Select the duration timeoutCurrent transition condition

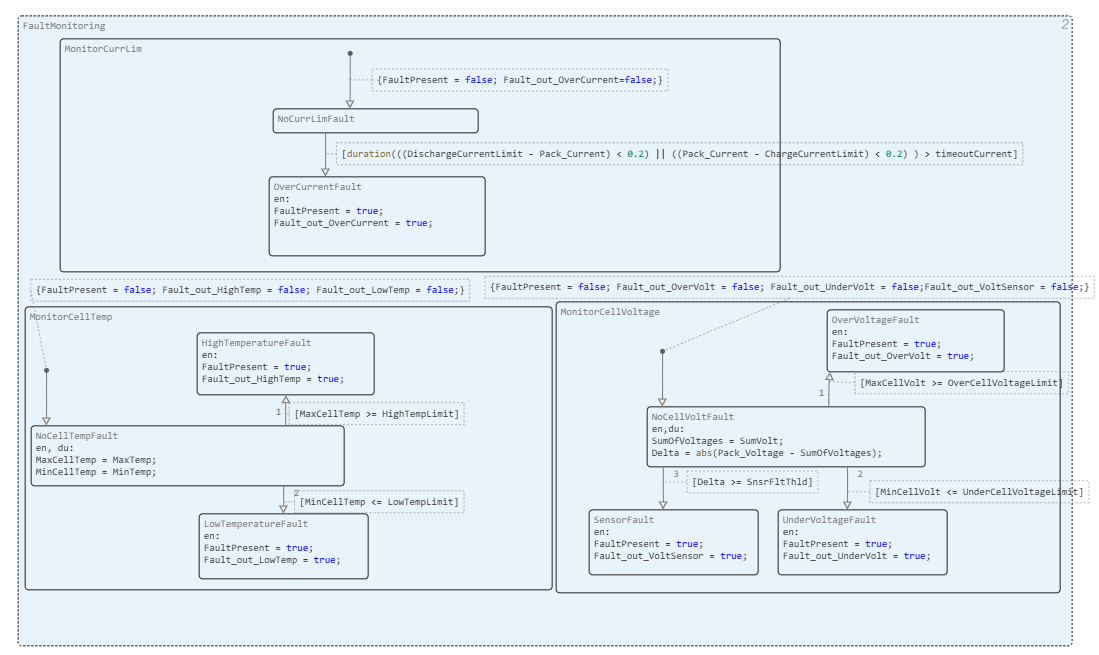(679, 154)
